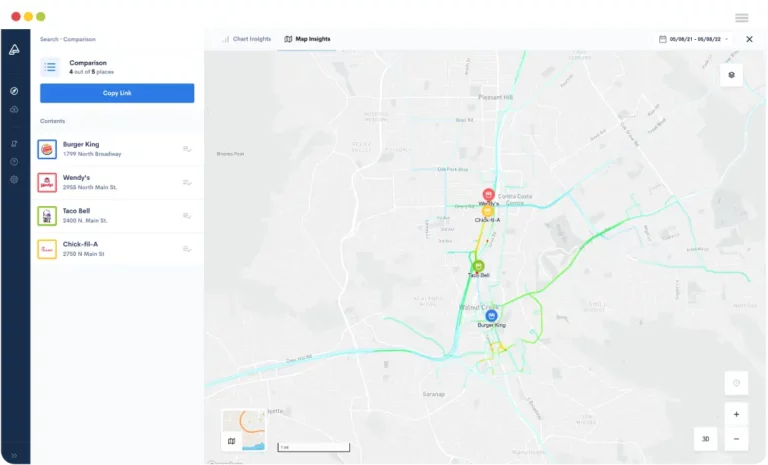Open the help question mark icon
The height and width of the screenshot is (465, 768).
[14, 162]
